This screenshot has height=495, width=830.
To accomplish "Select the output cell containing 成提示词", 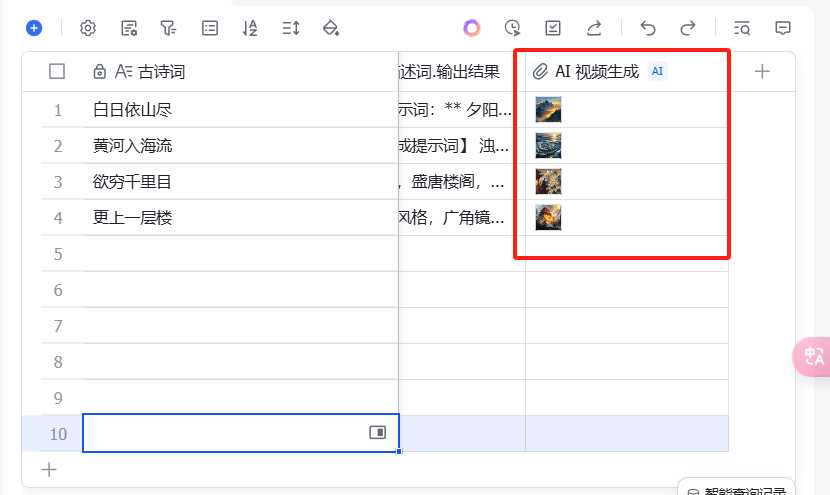I will (462, 146).
